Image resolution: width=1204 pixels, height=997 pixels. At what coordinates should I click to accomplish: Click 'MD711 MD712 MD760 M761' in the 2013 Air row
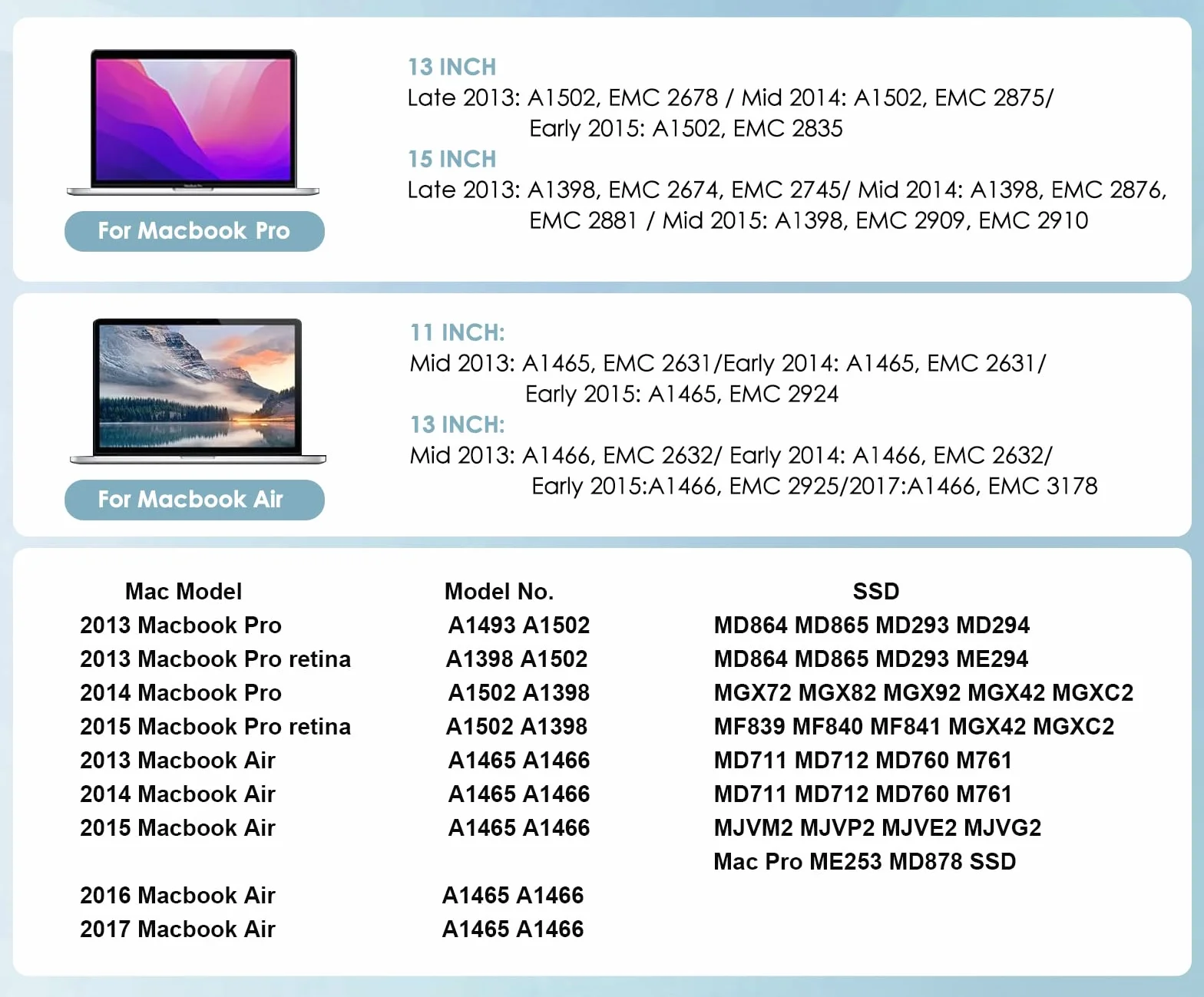pos(863,760)
